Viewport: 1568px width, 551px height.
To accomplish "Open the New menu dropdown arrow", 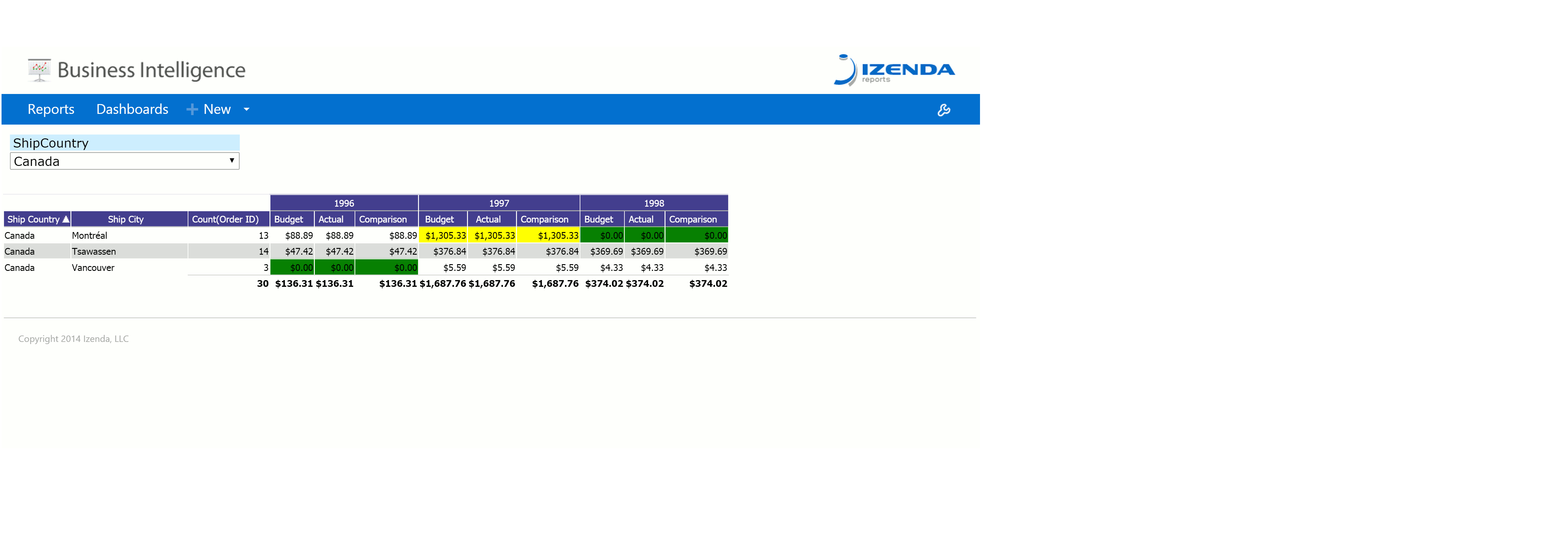I will click(x=247, y=110).
